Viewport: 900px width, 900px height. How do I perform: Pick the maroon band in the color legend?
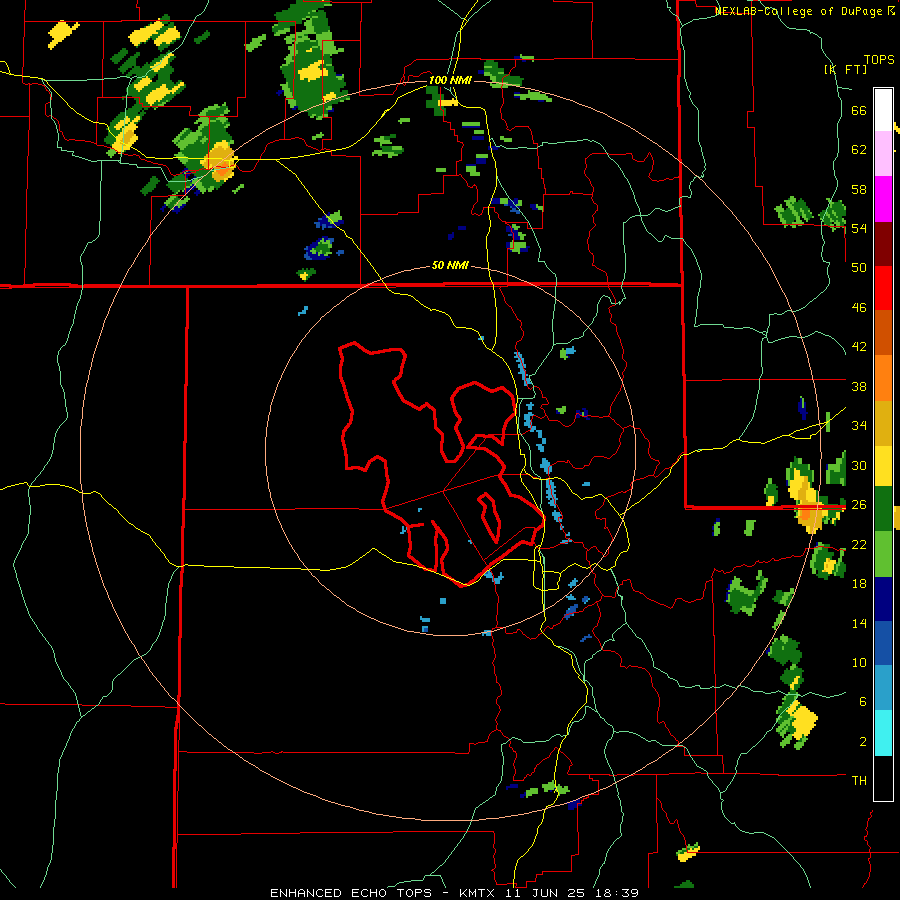click(883, 244)
